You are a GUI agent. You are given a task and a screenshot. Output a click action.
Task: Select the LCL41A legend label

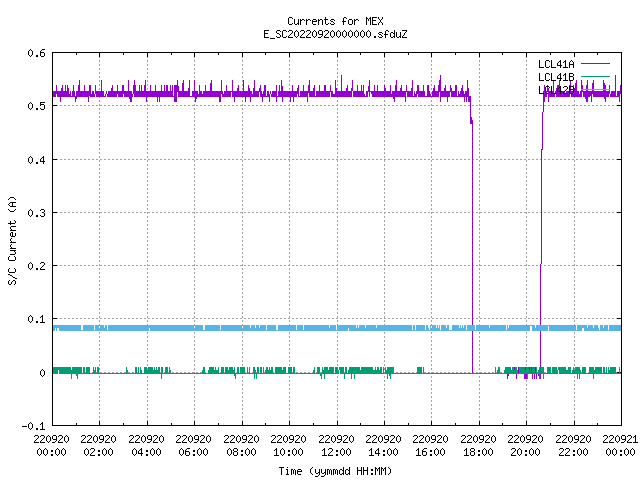click(x=556, y=64)
